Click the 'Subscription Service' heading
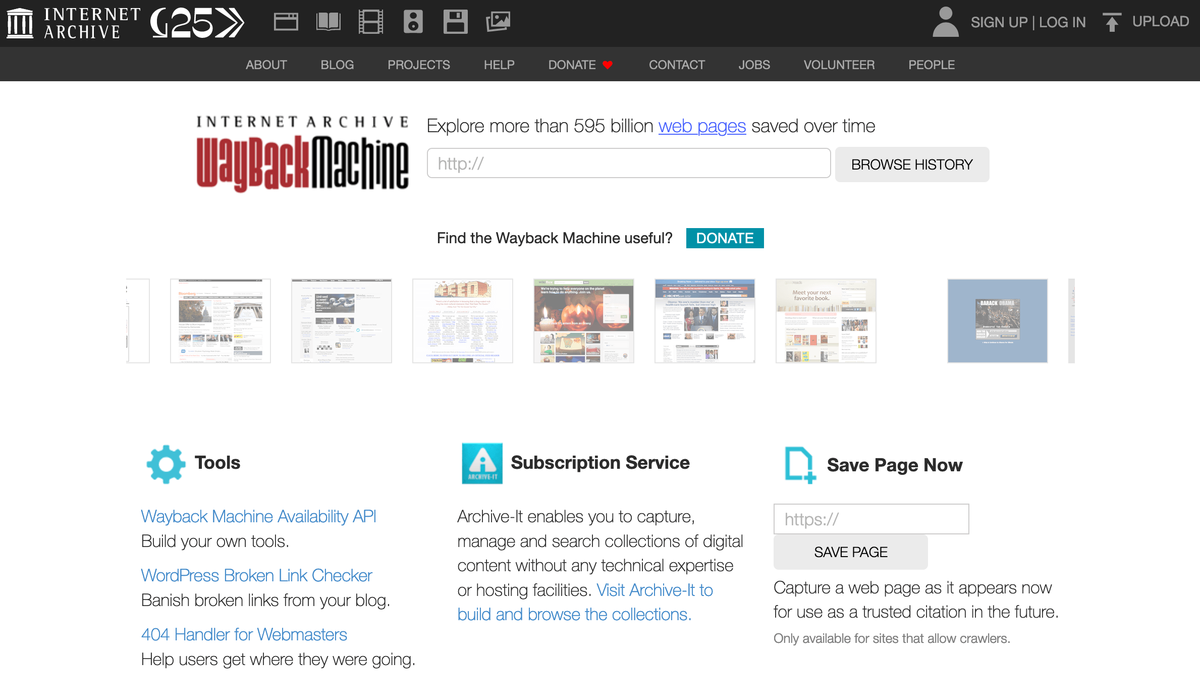The image size is (1200, 690). click(600, 463)
